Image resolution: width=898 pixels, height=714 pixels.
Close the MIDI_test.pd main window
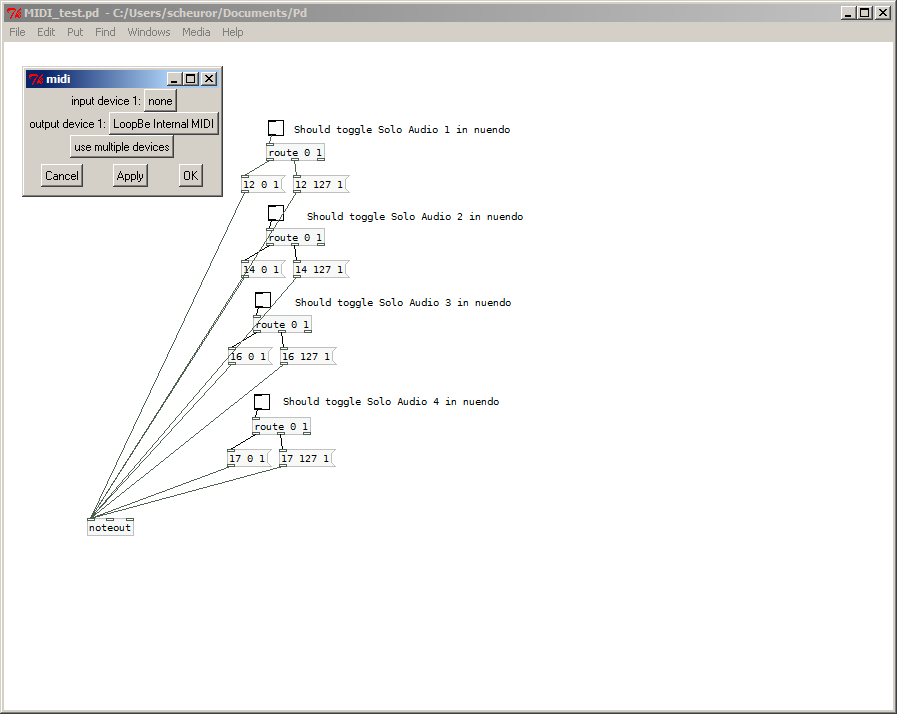883,13
